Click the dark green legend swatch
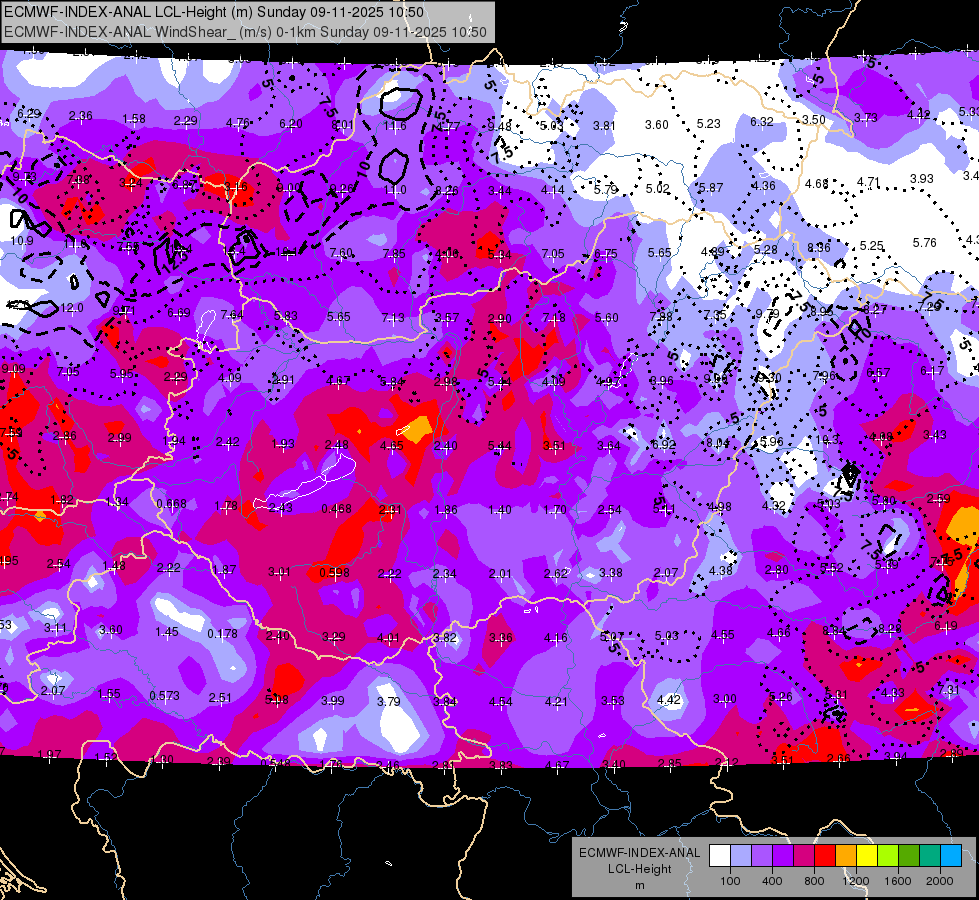Screen dimensions: 979x900 click(x=909, y=856)
